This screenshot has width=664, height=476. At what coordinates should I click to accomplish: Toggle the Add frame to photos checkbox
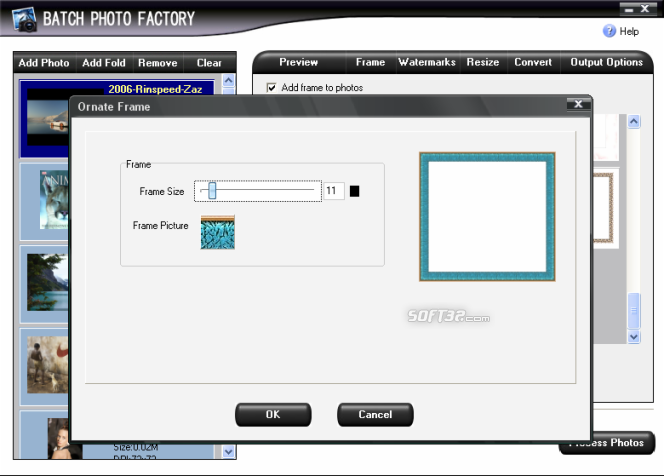(271, 88)
